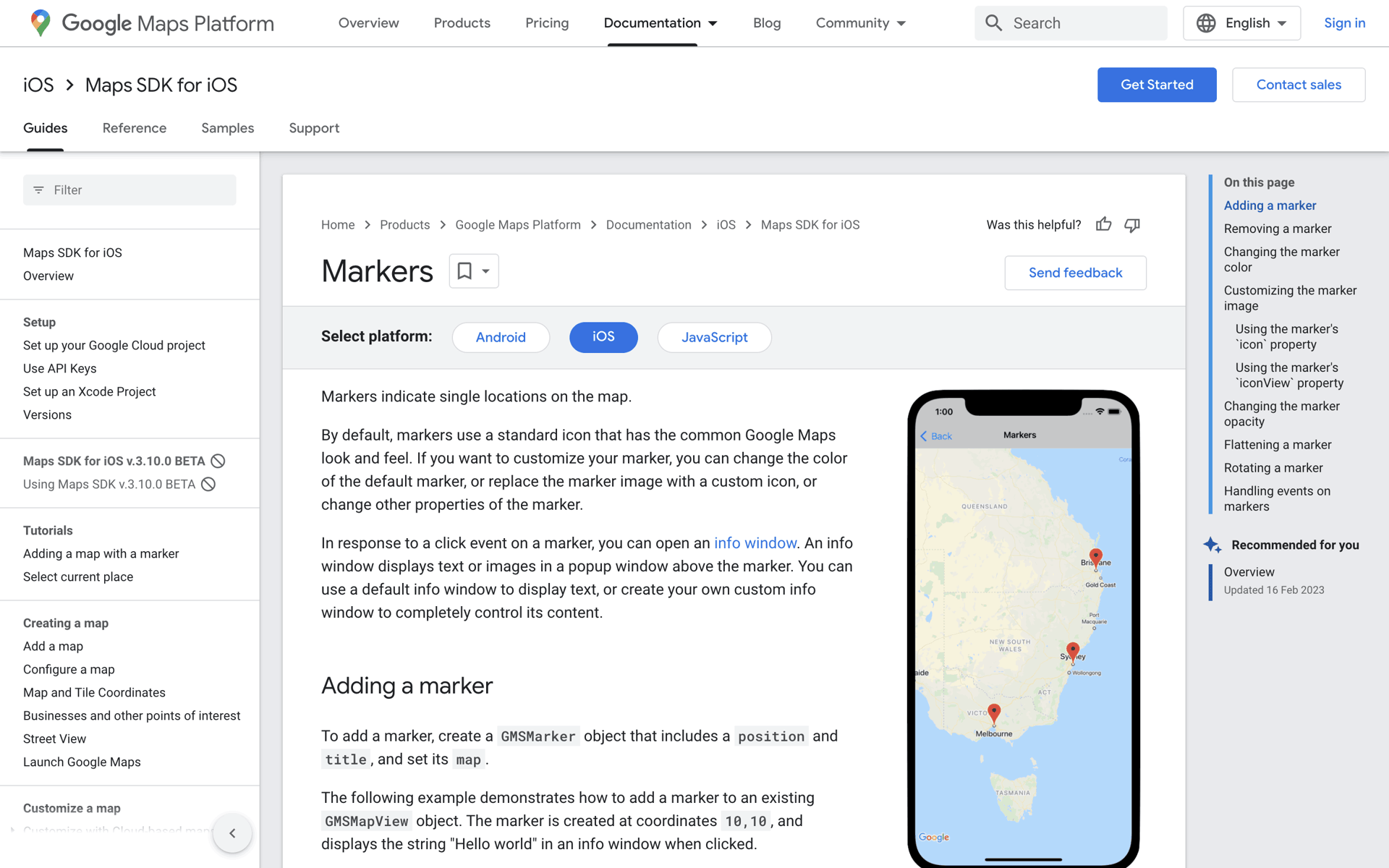Jump to Using the marker's icon property
The width and height of the screenshot is (1389, 868).
point(1286,337)
